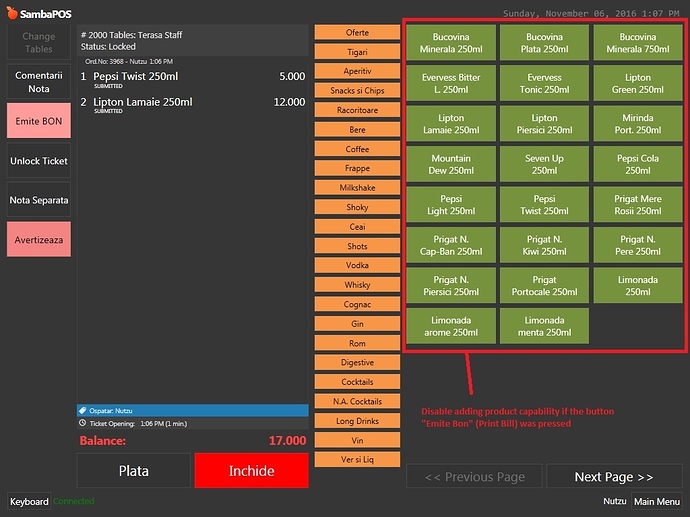Click the Ospatar: Nutzu tag bar
Viewport: 690px width, 517px height.
click(x=193, y=411)
